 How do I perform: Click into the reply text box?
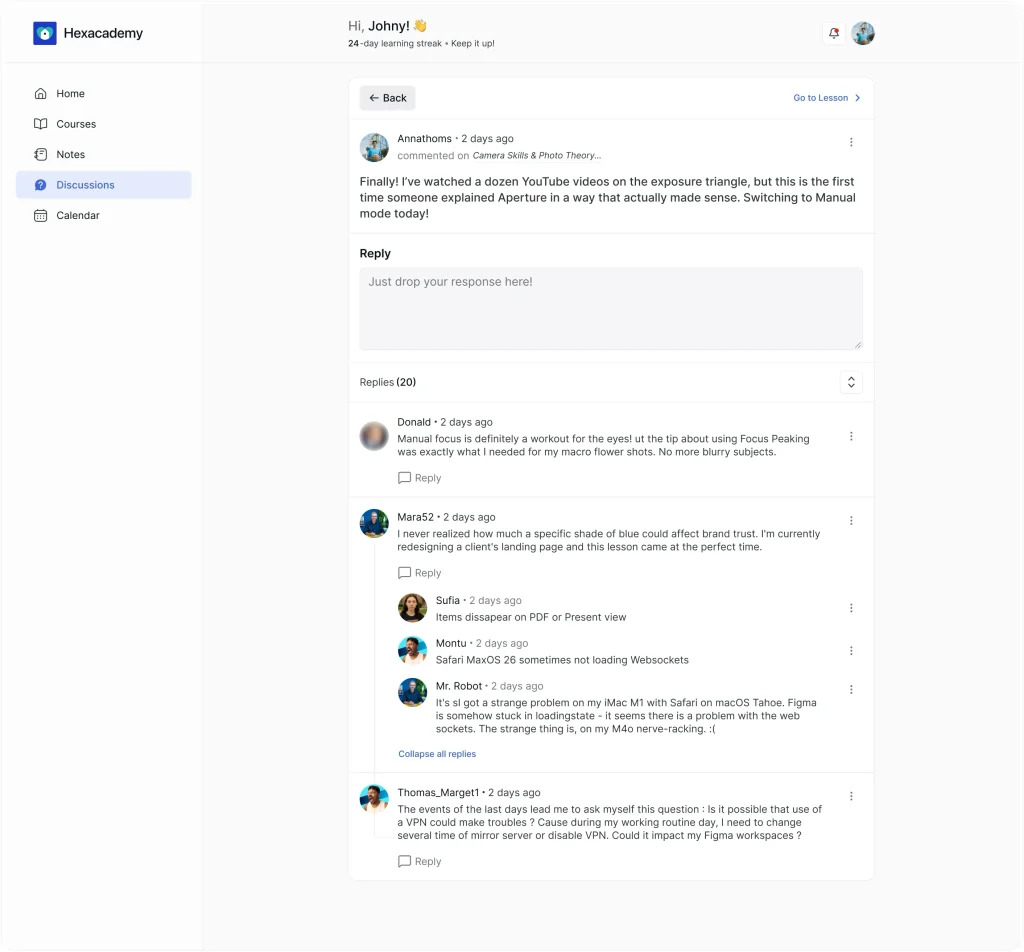click(611, 308)
